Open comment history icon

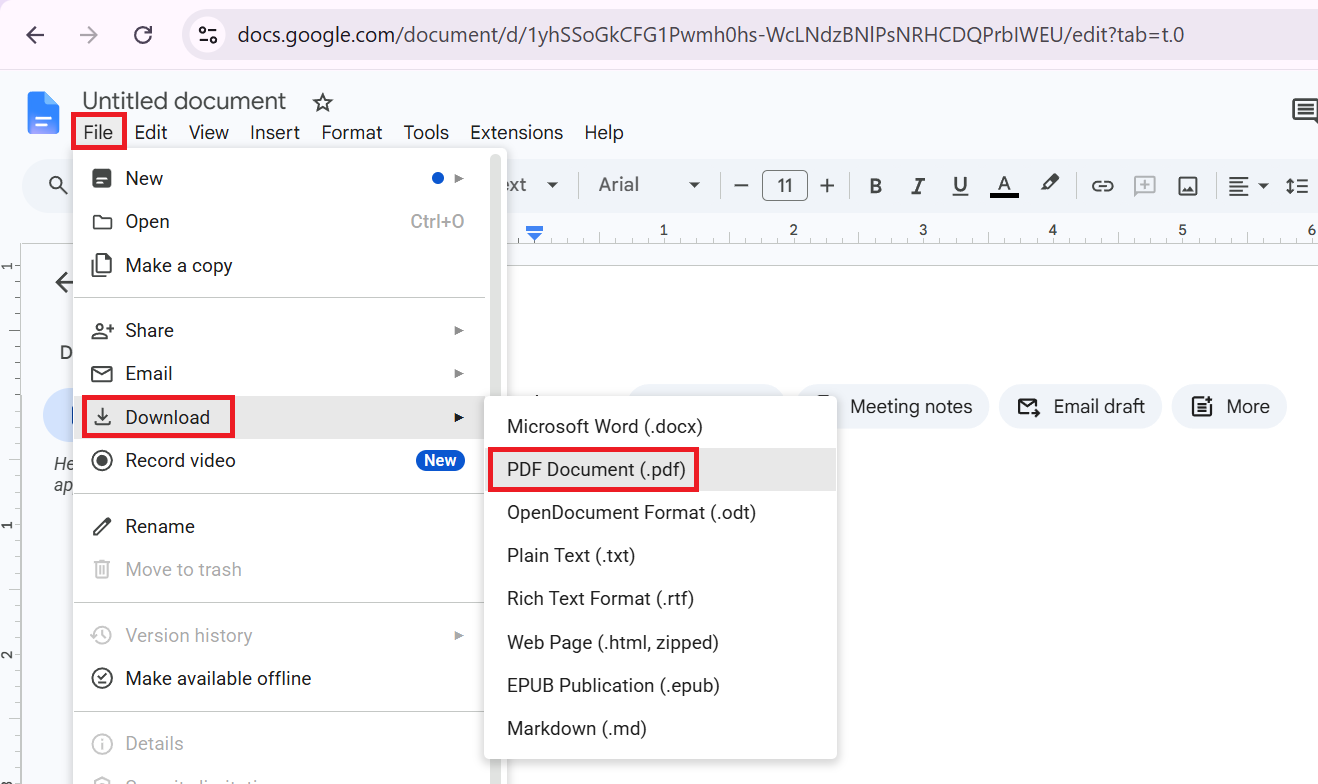tap(1304, 111)
